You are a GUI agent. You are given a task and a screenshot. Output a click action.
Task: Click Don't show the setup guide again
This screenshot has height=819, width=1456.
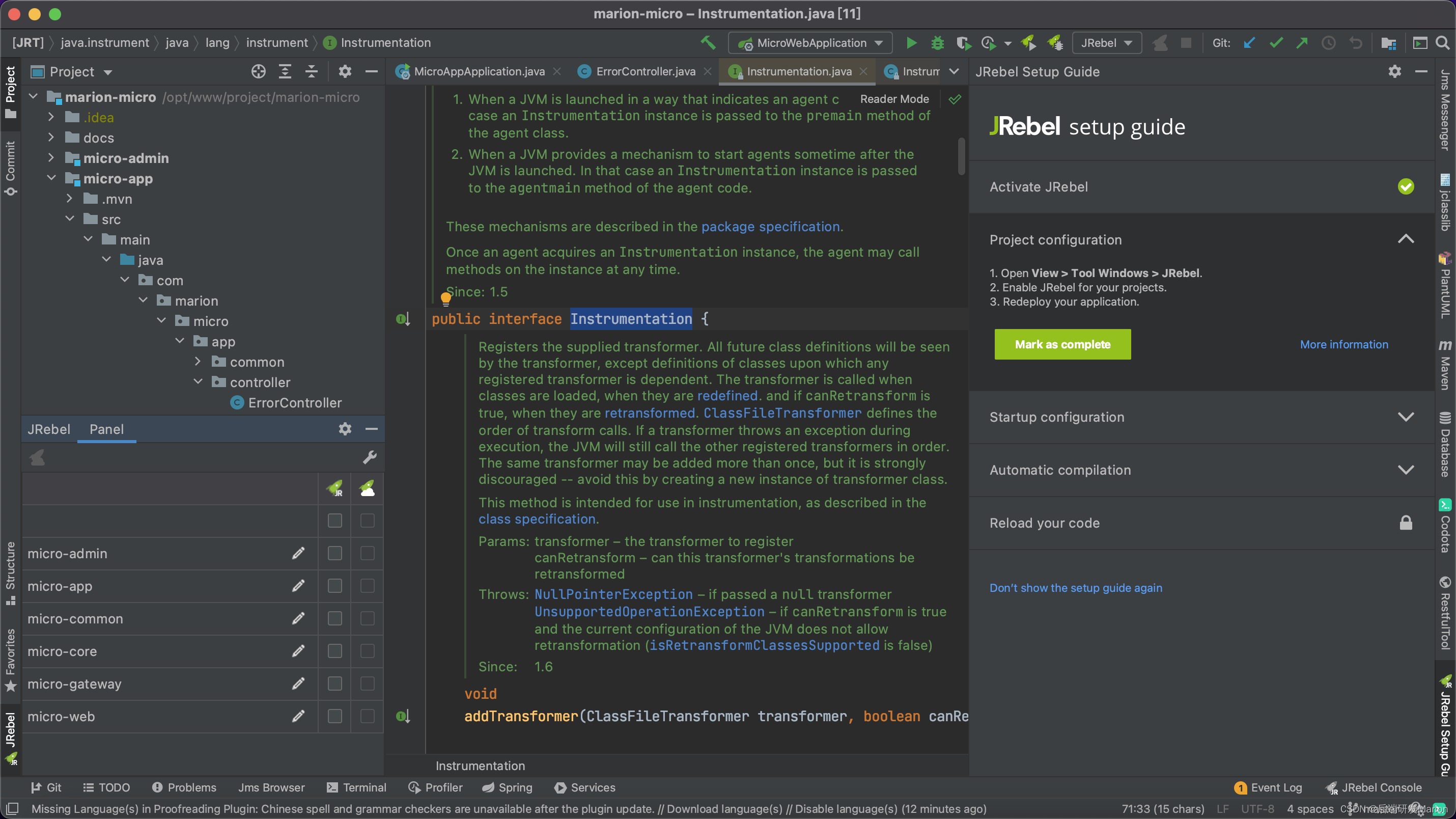pyautogui.click(x=1076, y=588)
